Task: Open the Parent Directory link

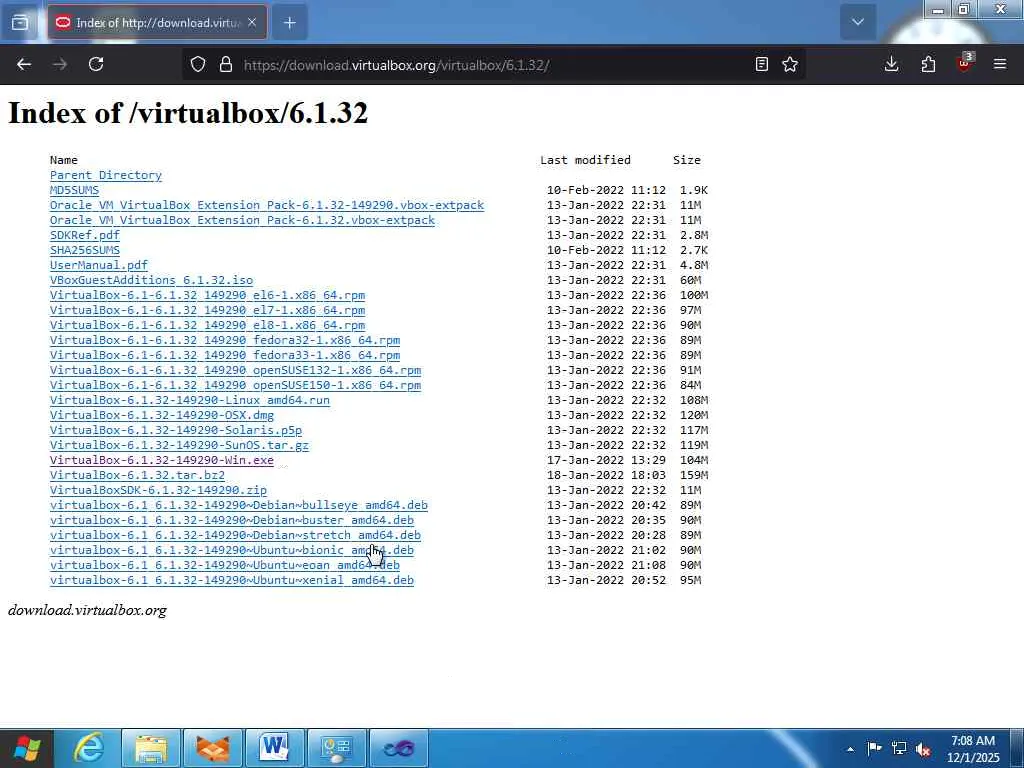Action: point(106,175)
